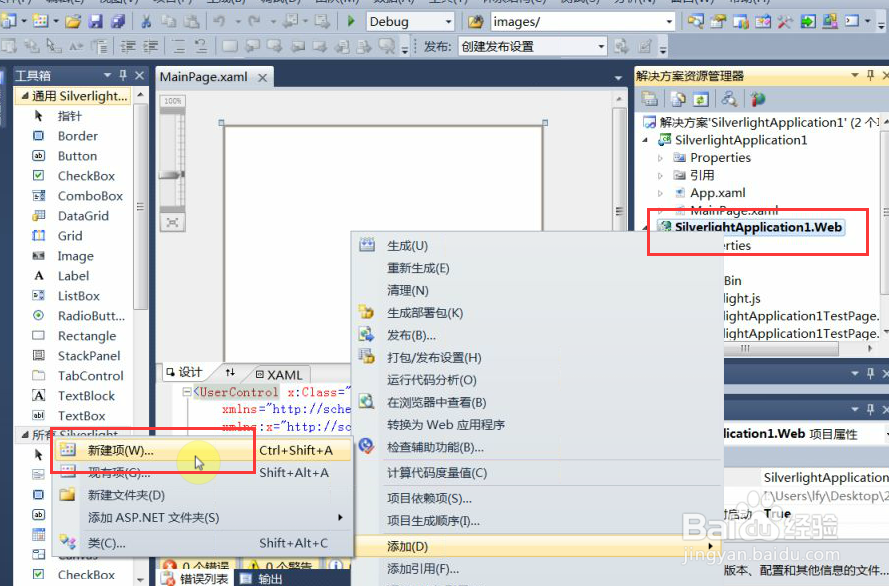Click the Toolbox vertical scrollbar
889x586 pixels.
pos(140,207)
